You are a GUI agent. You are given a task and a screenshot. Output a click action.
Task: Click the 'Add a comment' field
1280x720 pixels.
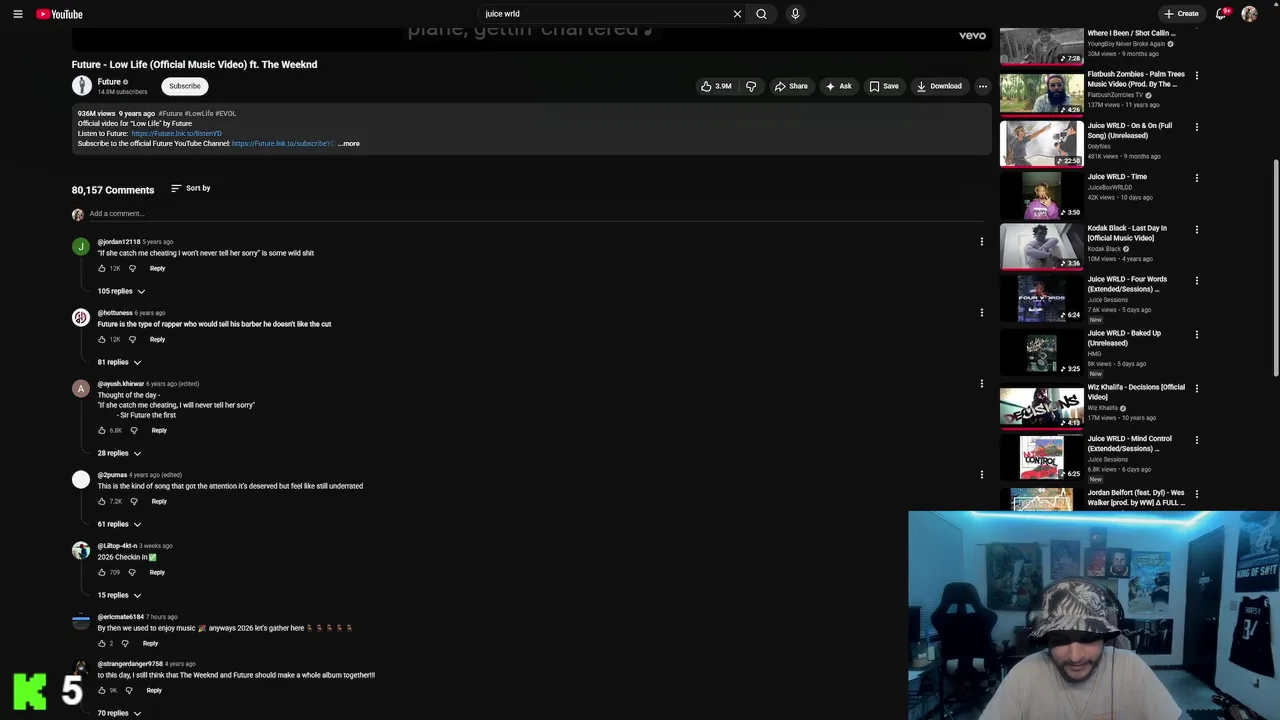pos(535,214)
